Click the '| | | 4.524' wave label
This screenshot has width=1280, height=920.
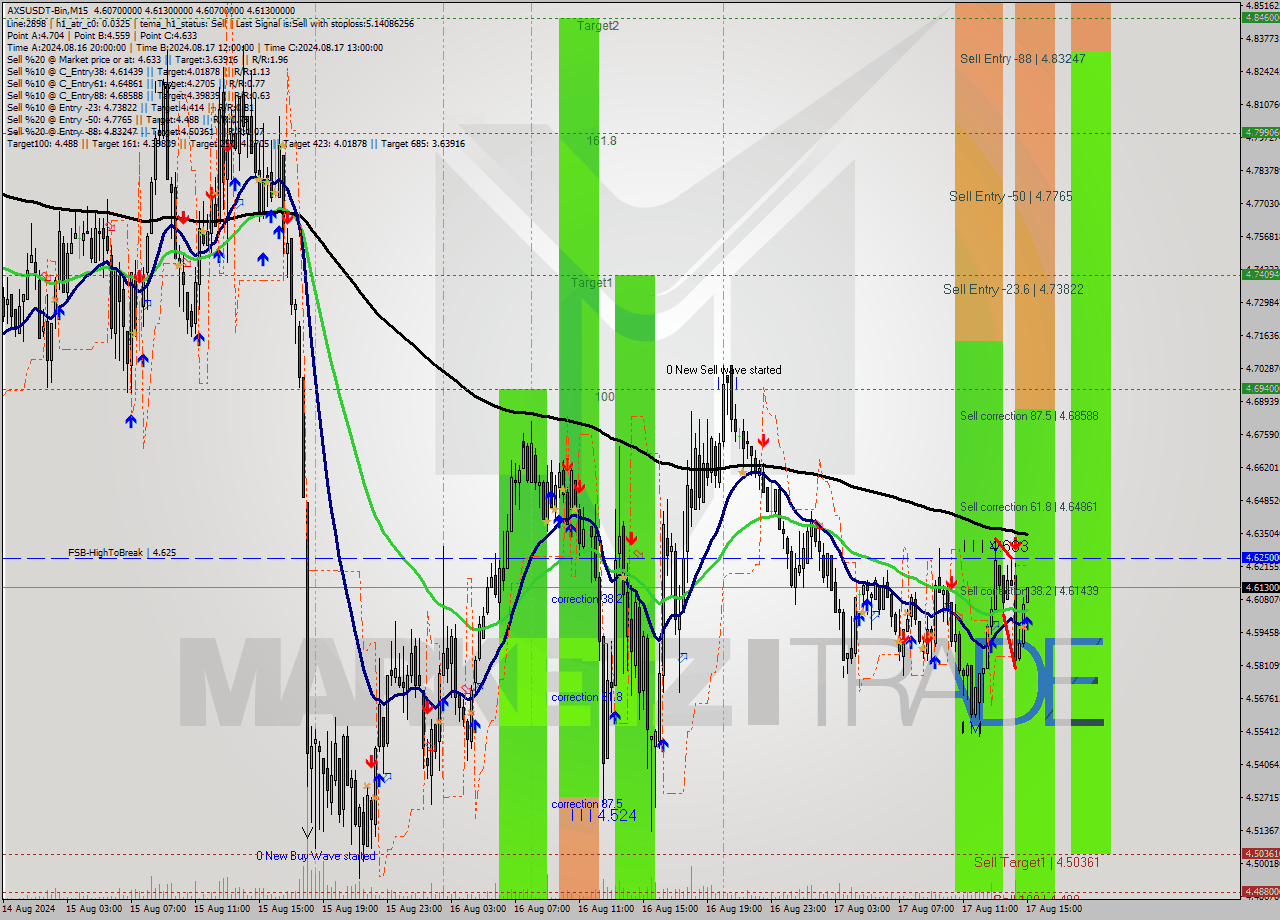[603, 816]
